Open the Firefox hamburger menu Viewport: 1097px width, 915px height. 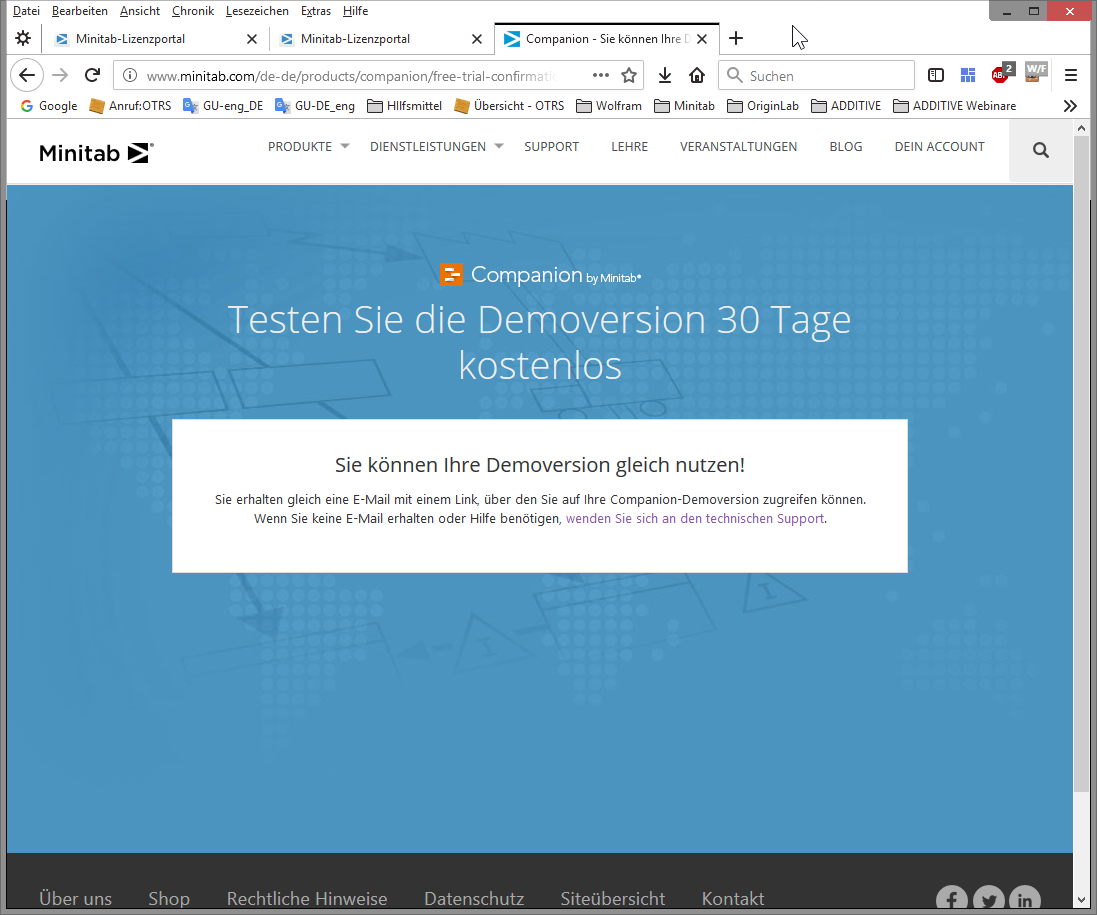(x=1070, y=76)
